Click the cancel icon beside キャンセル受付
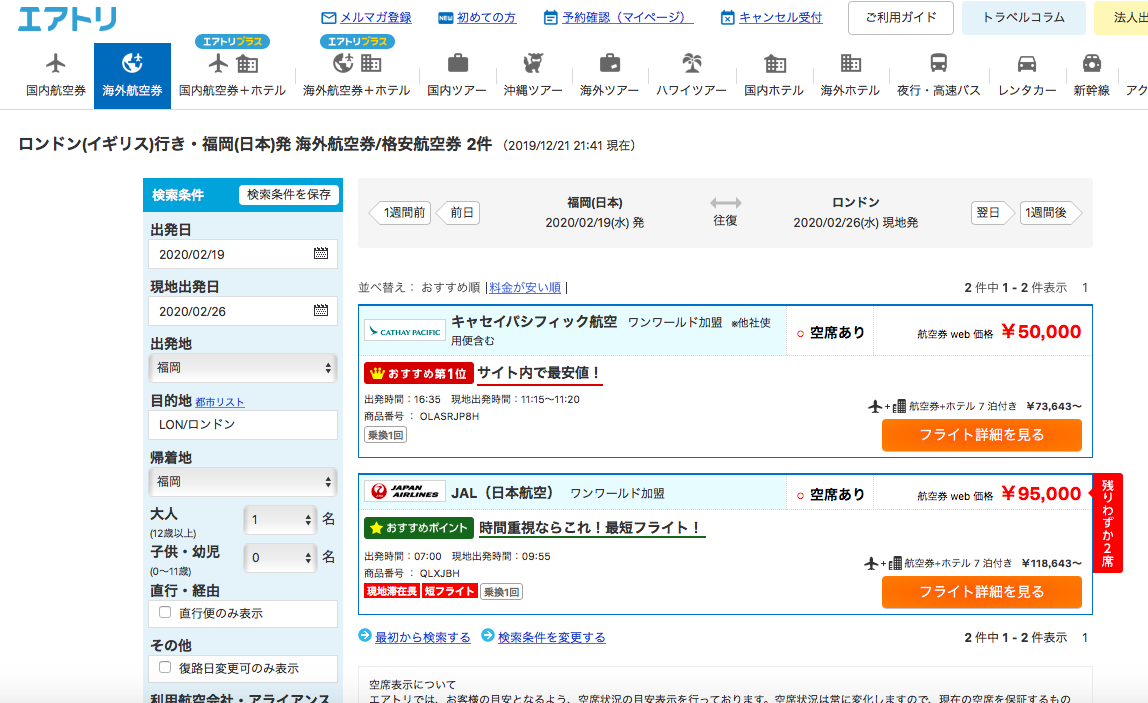The image size is (1148, 703). [x=727, y=18]
